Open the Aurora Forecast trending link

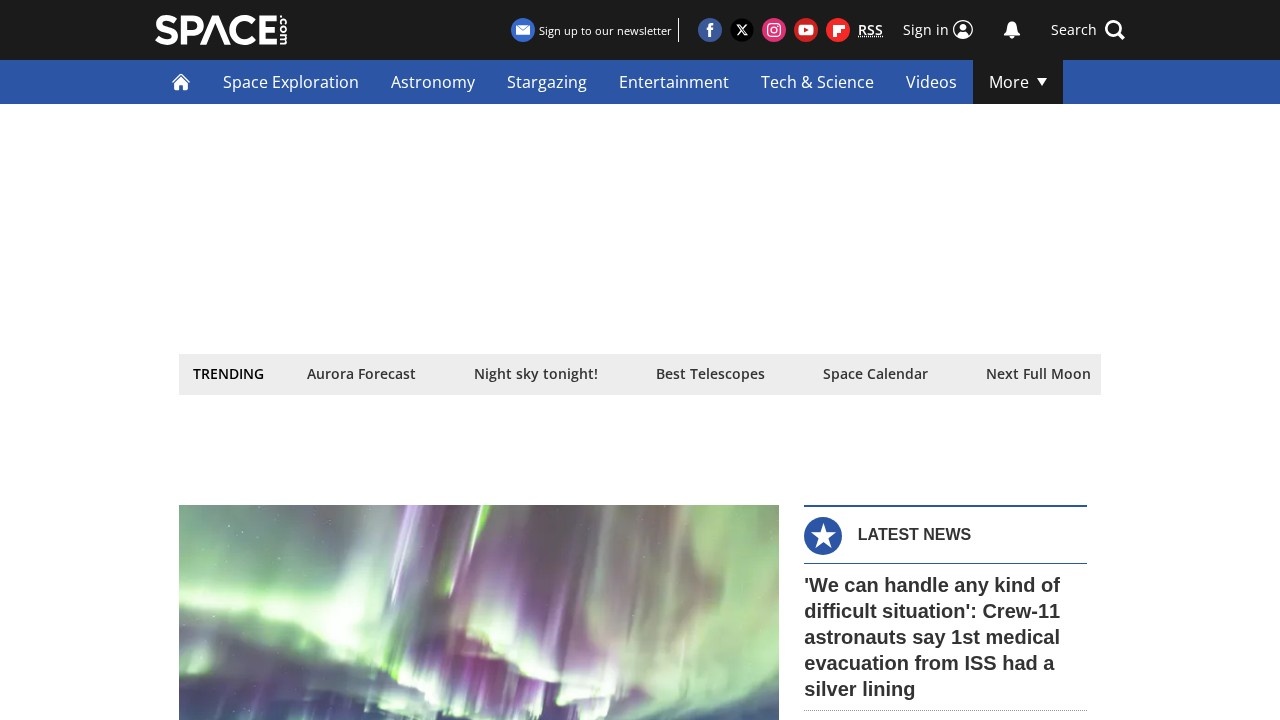pos(361,374)
